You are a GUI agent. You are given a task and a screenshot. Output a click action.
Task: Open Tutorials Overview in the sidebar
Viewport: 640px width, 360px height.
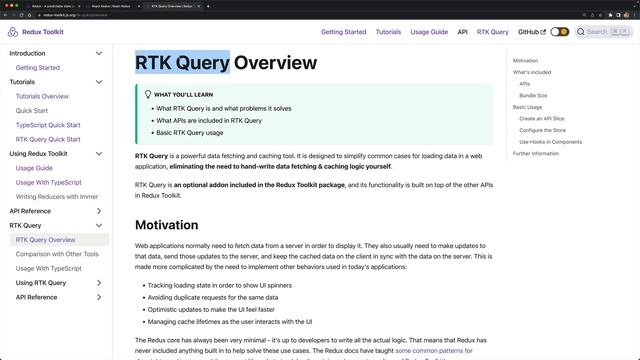[x=42, y=96]
